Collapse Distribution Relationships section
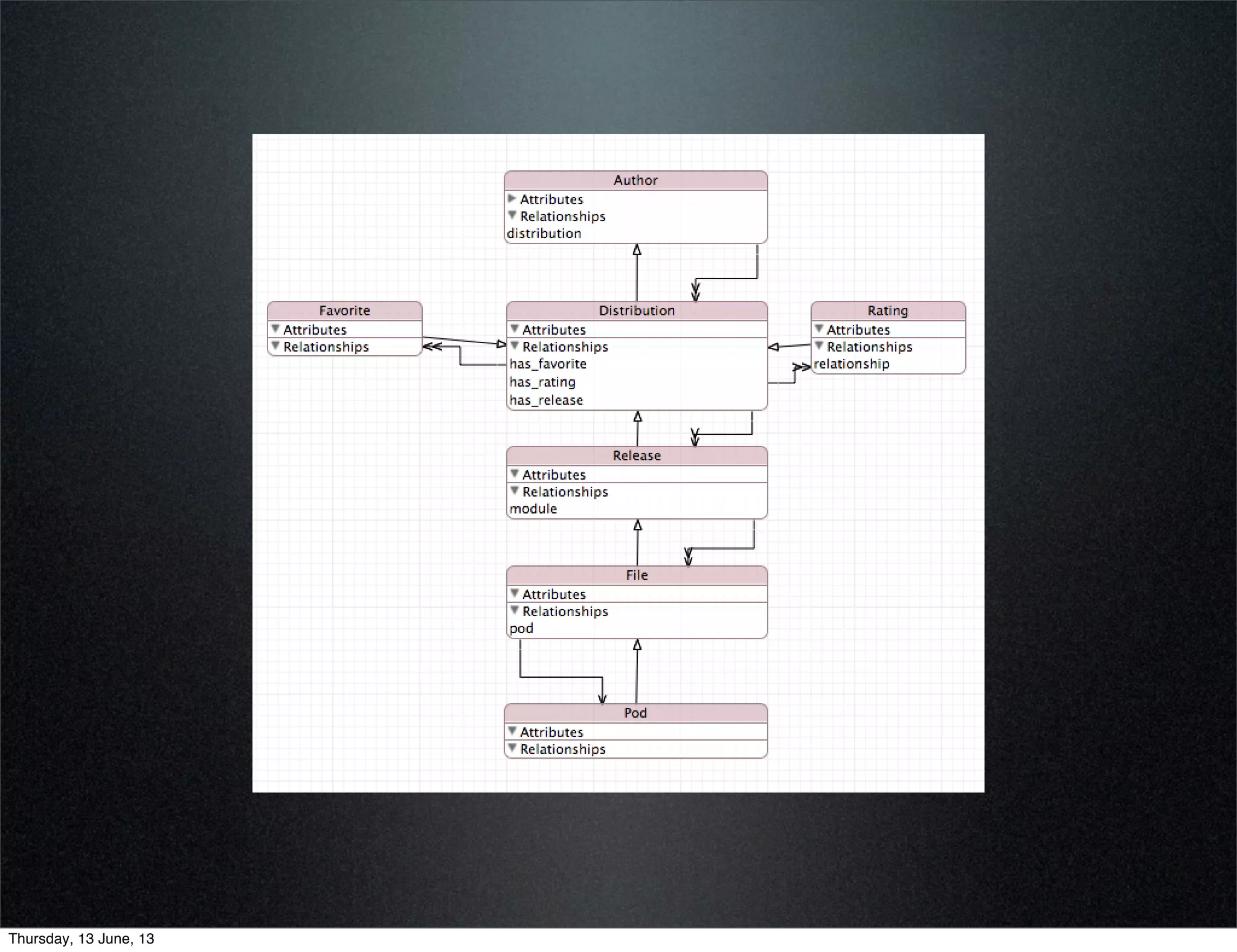Viewport: 1237px width, 952px height. coord(515,346)
